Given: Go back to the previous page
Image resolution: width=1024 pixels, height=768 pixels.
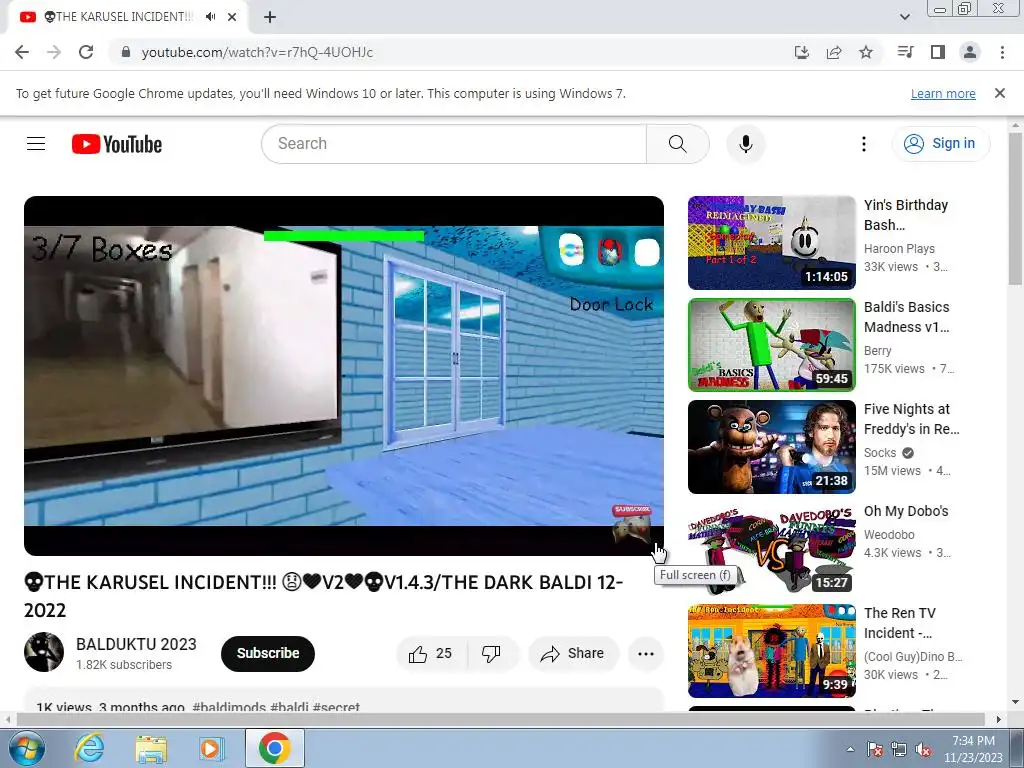Looking at the screenshot, I should point(22,52).
